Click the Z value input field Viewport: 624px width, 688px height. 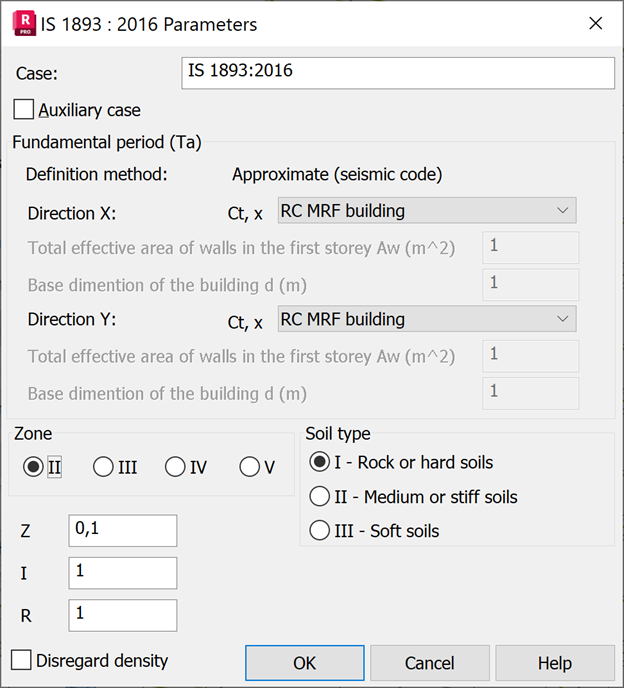[122, 531]
